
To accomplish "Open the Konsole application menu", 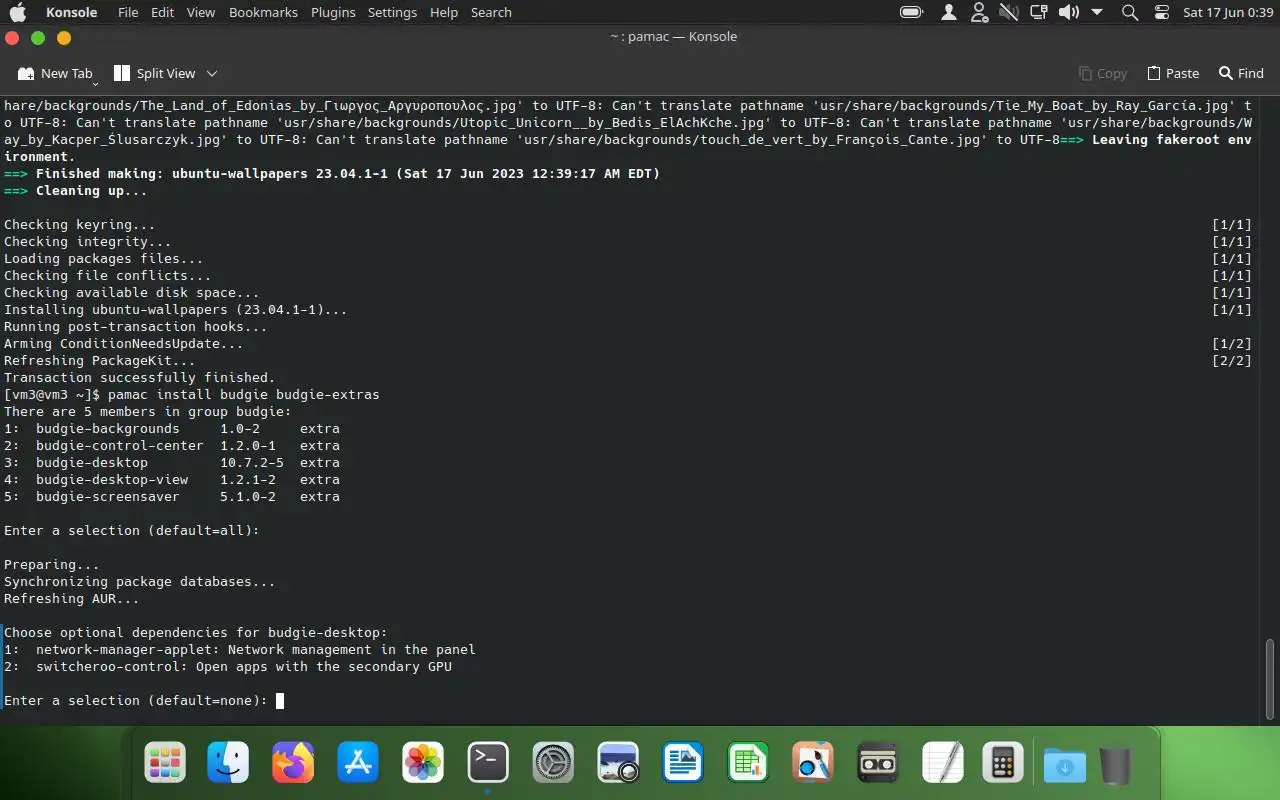I will click(x=72, y=12).
